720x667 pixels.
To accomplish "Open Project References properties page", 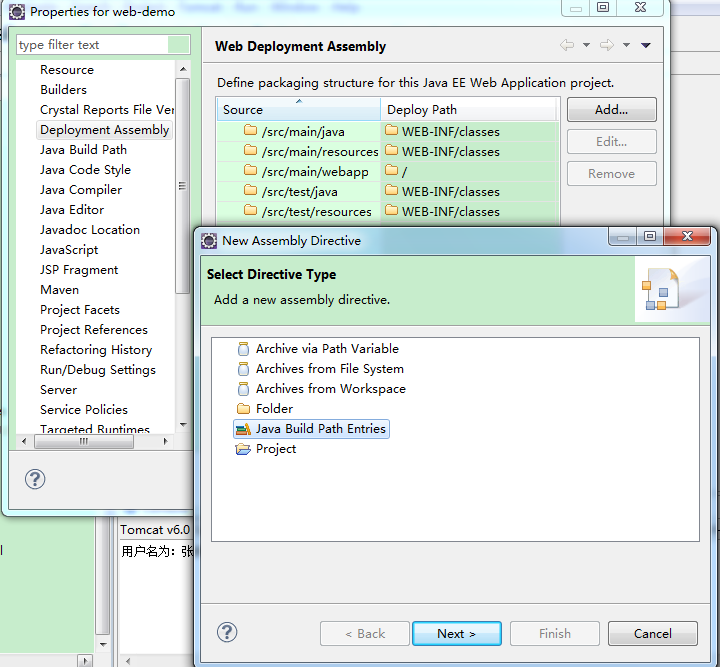I will click(x=94, y=330).
